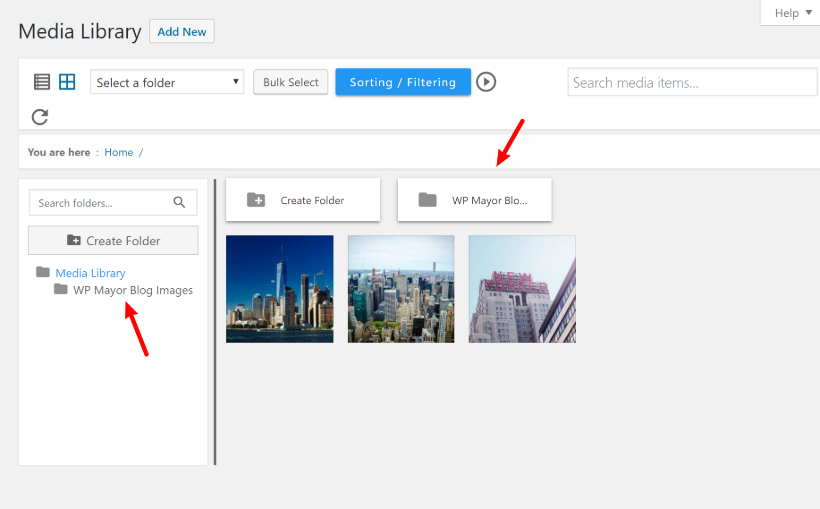The height and width of the screenshot is (509, 820).
Task: Click folder icon beside Media Library tree item
Action: tap(43, 272)
